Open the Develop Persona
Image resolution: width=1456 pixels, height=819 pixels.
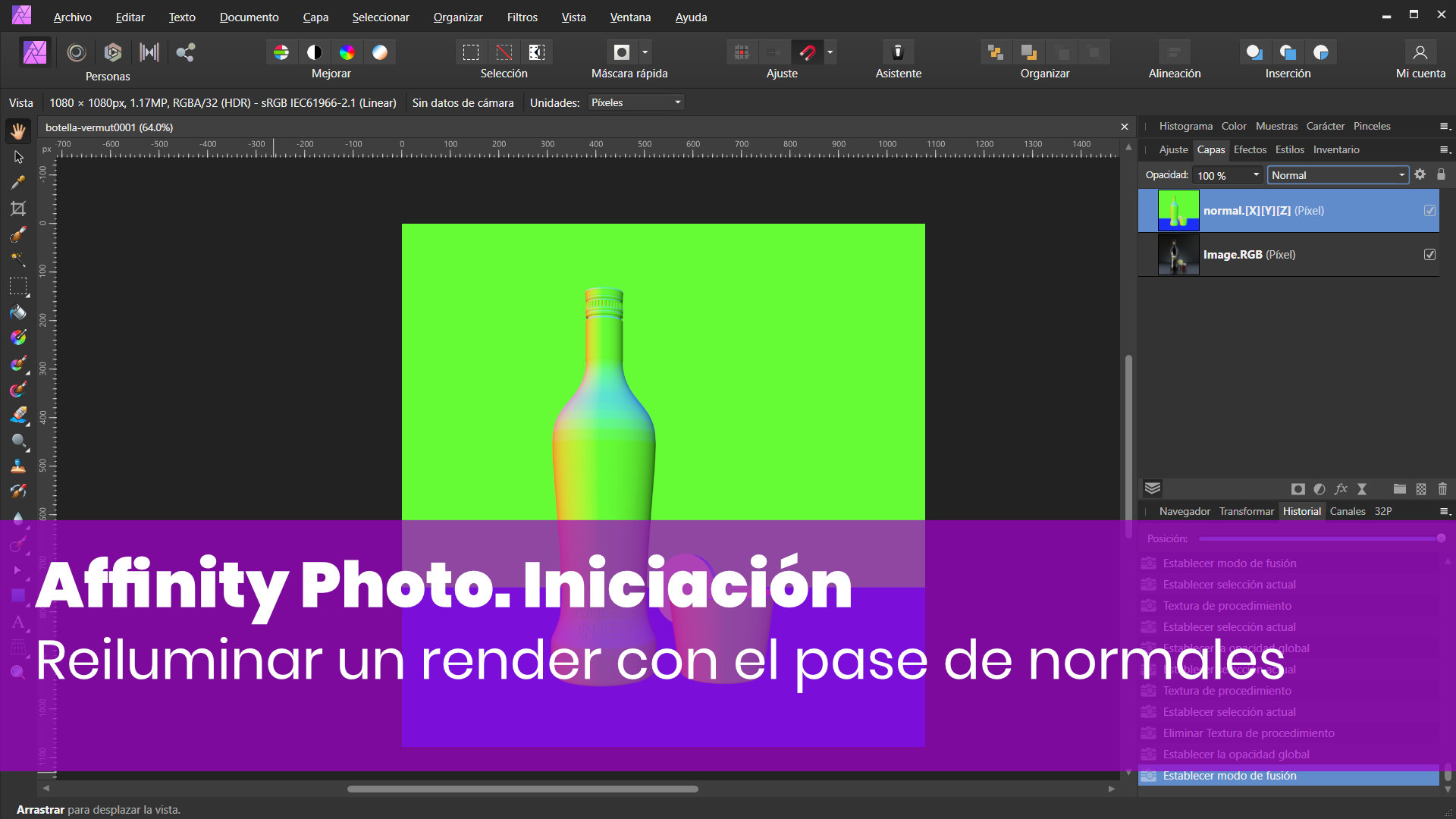pos(113,52)
